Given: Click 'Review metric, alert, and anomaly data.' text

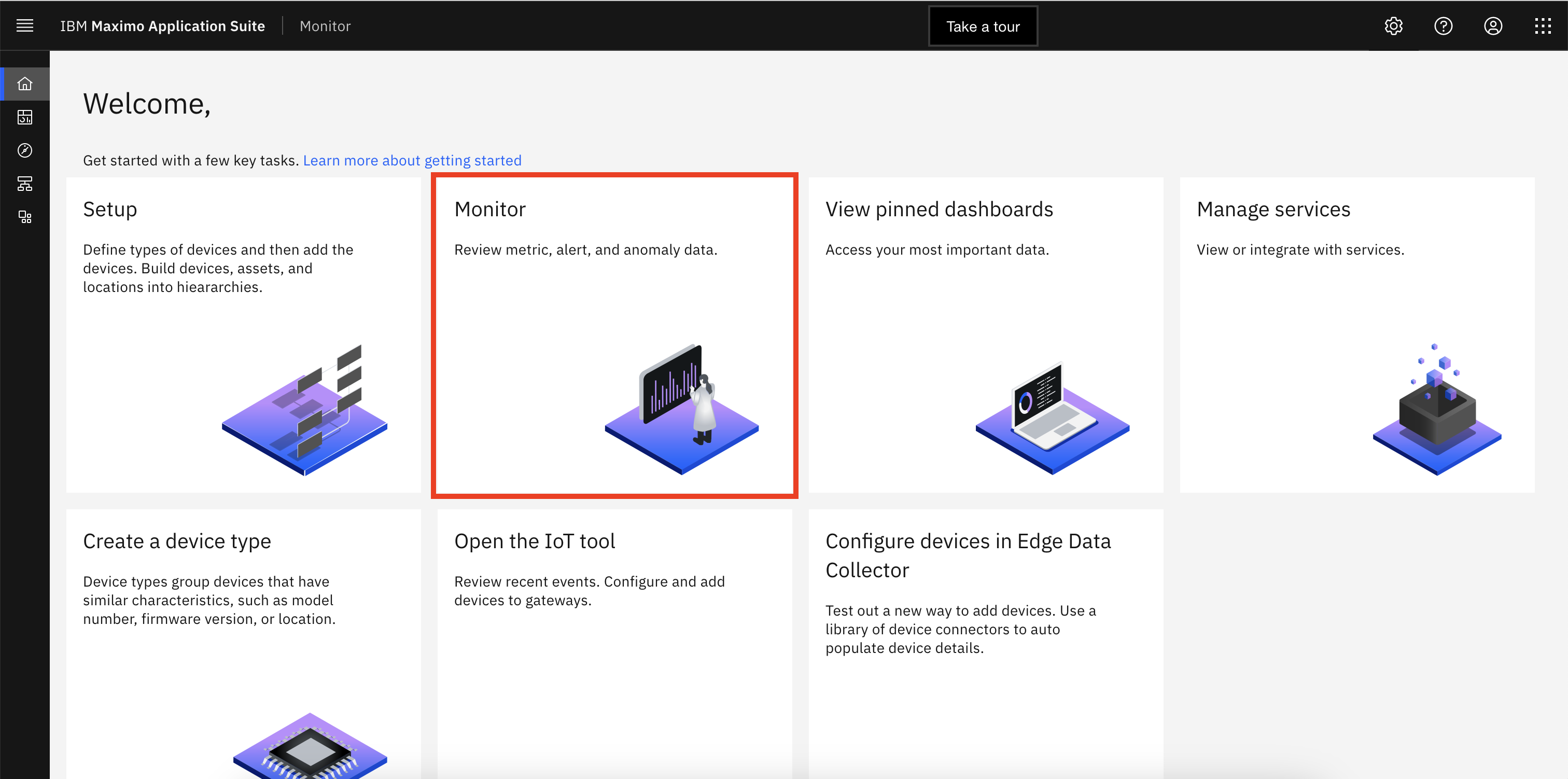Looking at the screenshot, I should 585,249.
